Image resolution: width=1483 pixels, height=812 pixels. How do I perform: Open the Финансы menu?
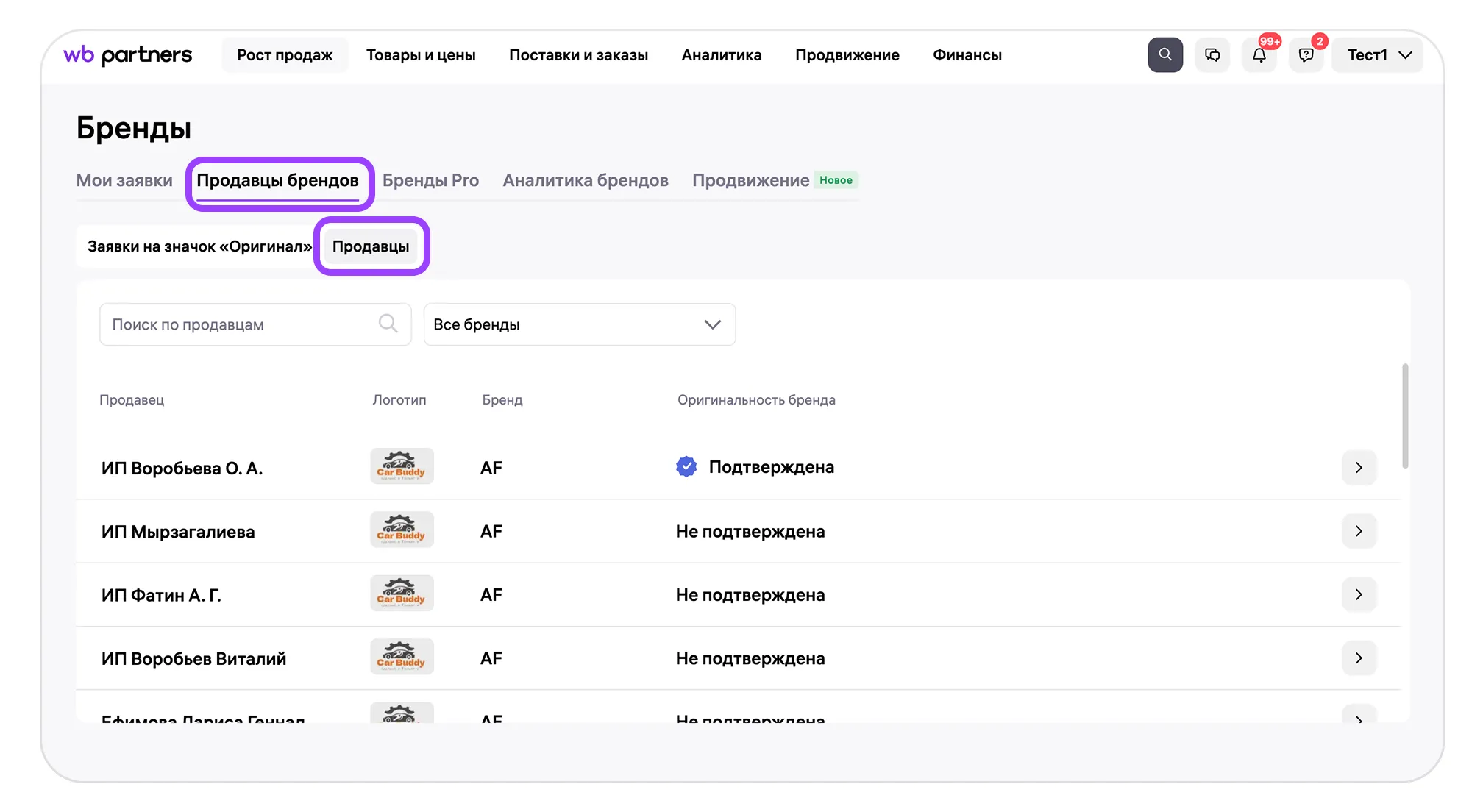[x=967, y=55]
